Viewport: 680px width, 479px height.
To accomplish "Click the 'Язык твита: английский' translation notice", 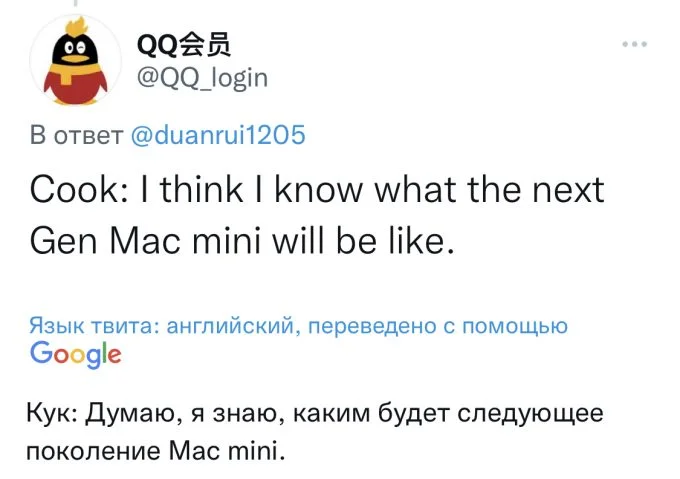I will (162, 325).
